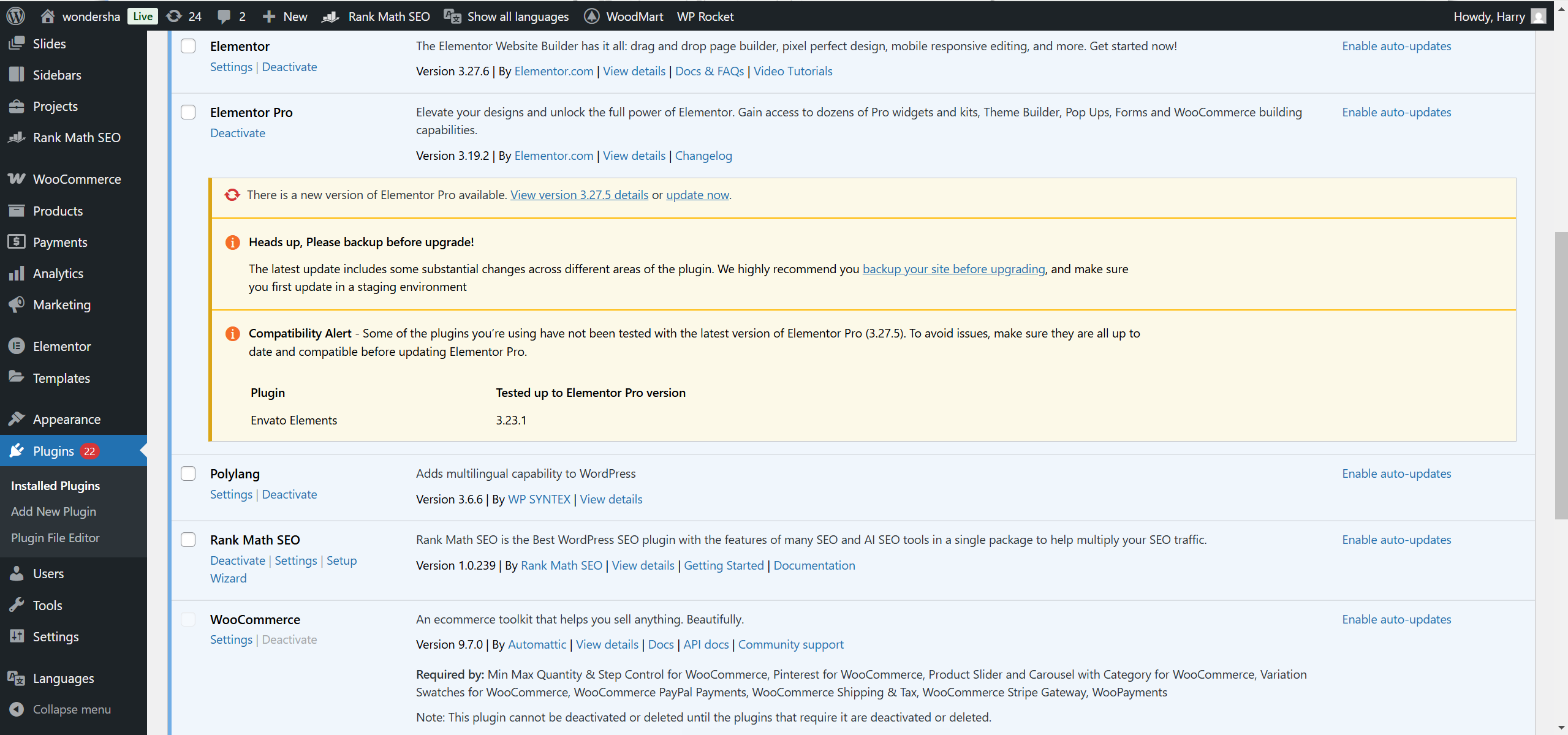Open the Appearance paintbrush item

pos(66,419)
